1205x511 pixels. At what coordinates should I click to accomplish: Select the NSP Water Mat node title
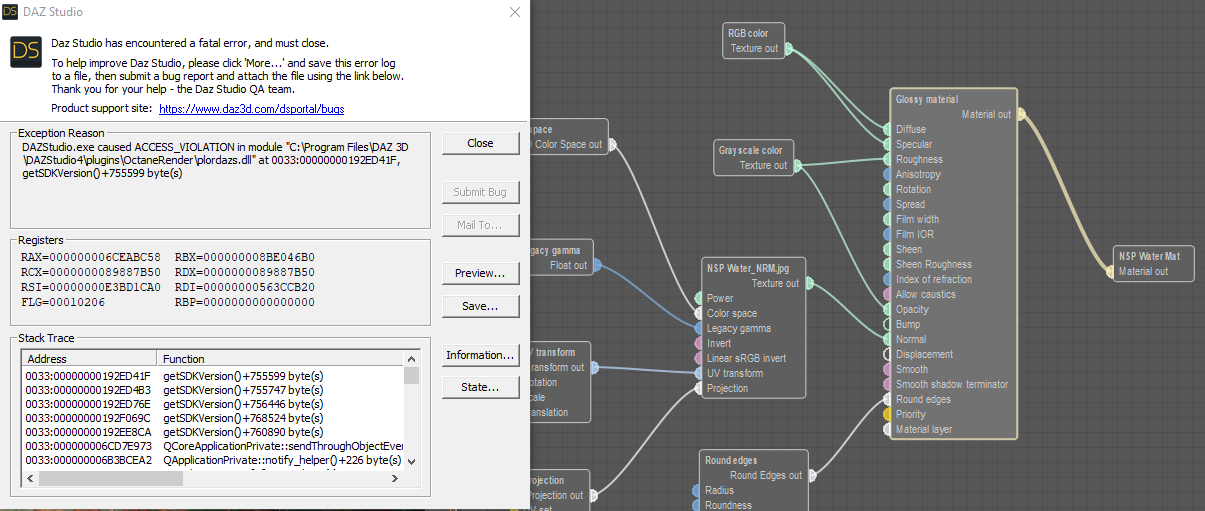point(1149,256)
